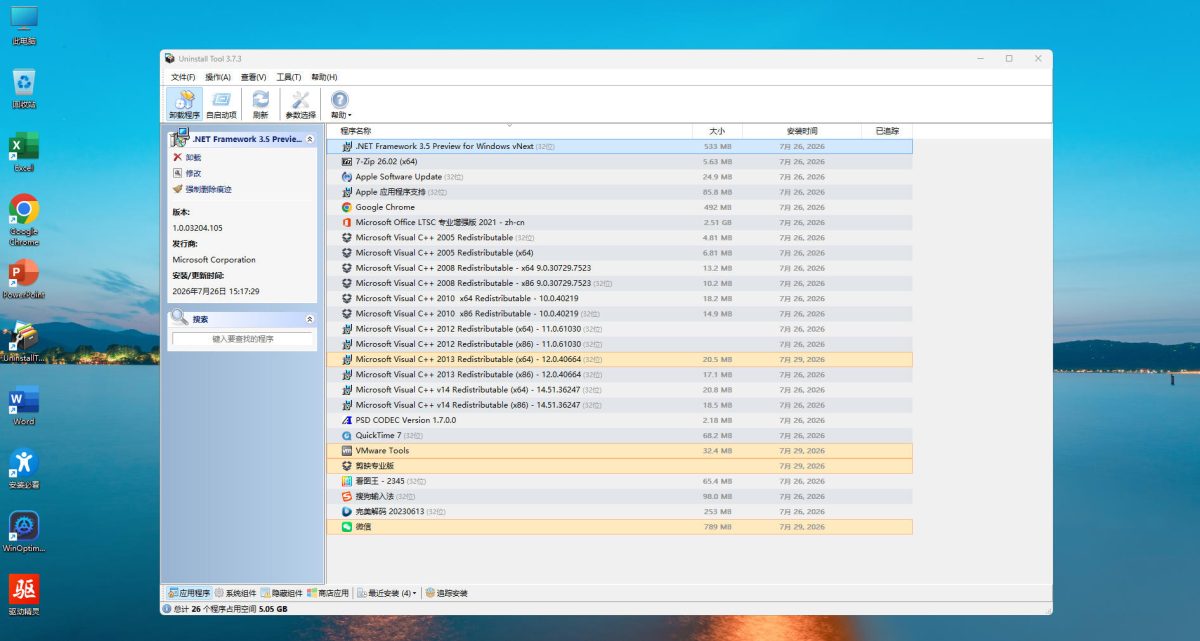Click the 卸载程序 toolbar icon
Viewport: 1200px width, 641px height.
point(184,104)
